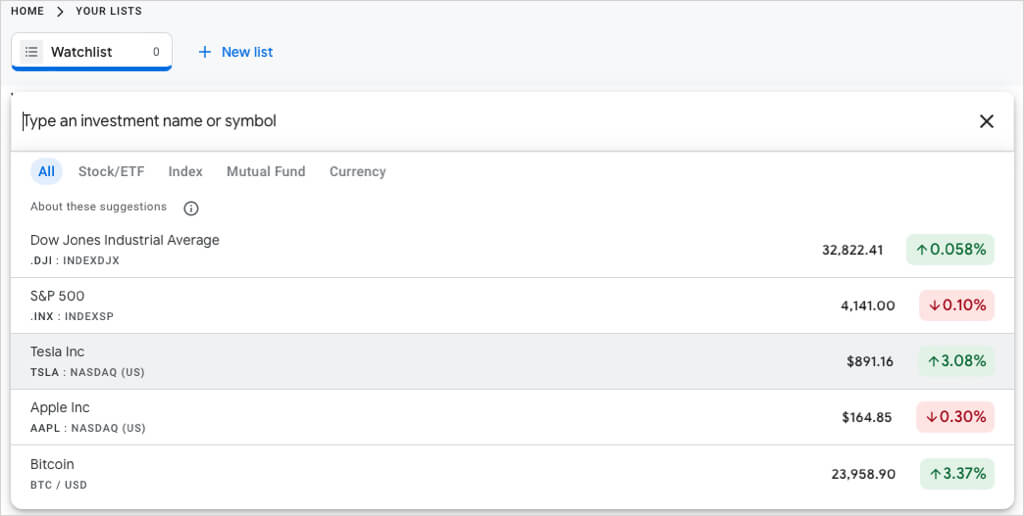Screen dimensions: 1024x516
Task: Open the Your Lists breadcrumb
Action: (108, 11)
